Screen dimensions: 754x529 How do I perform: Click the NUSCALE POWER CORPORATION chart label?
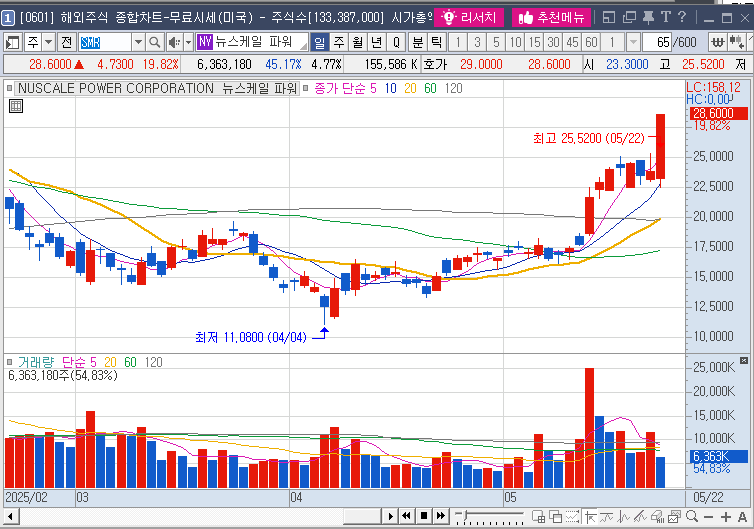click(x=157, y=88)
